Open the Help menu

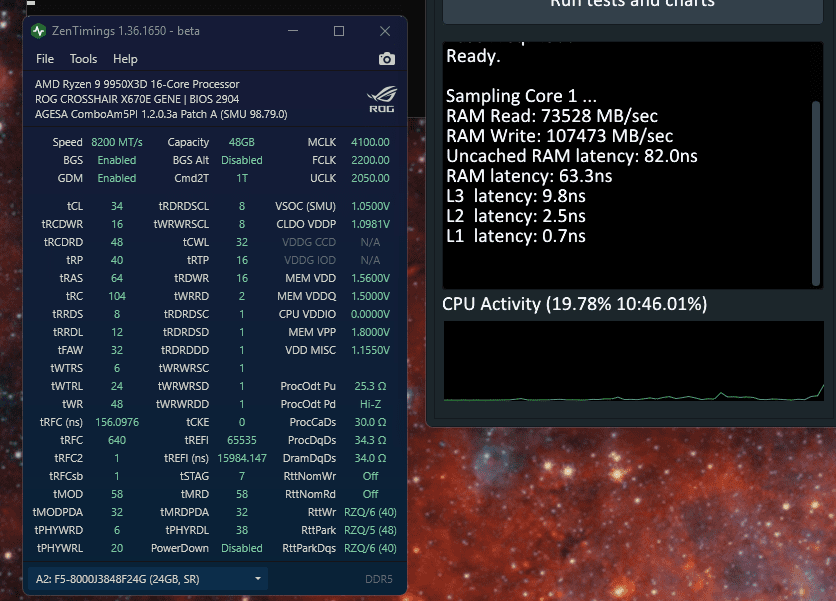point(125,59)
